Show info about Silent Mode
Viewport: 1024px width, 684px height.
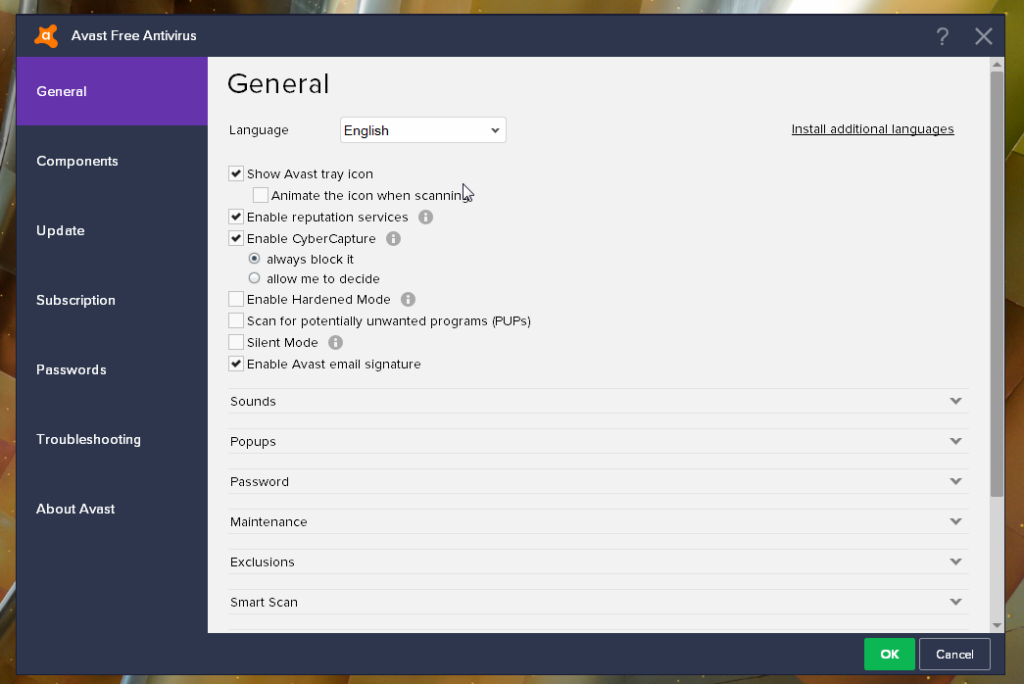pyautogui.click(x=336, y=342)
